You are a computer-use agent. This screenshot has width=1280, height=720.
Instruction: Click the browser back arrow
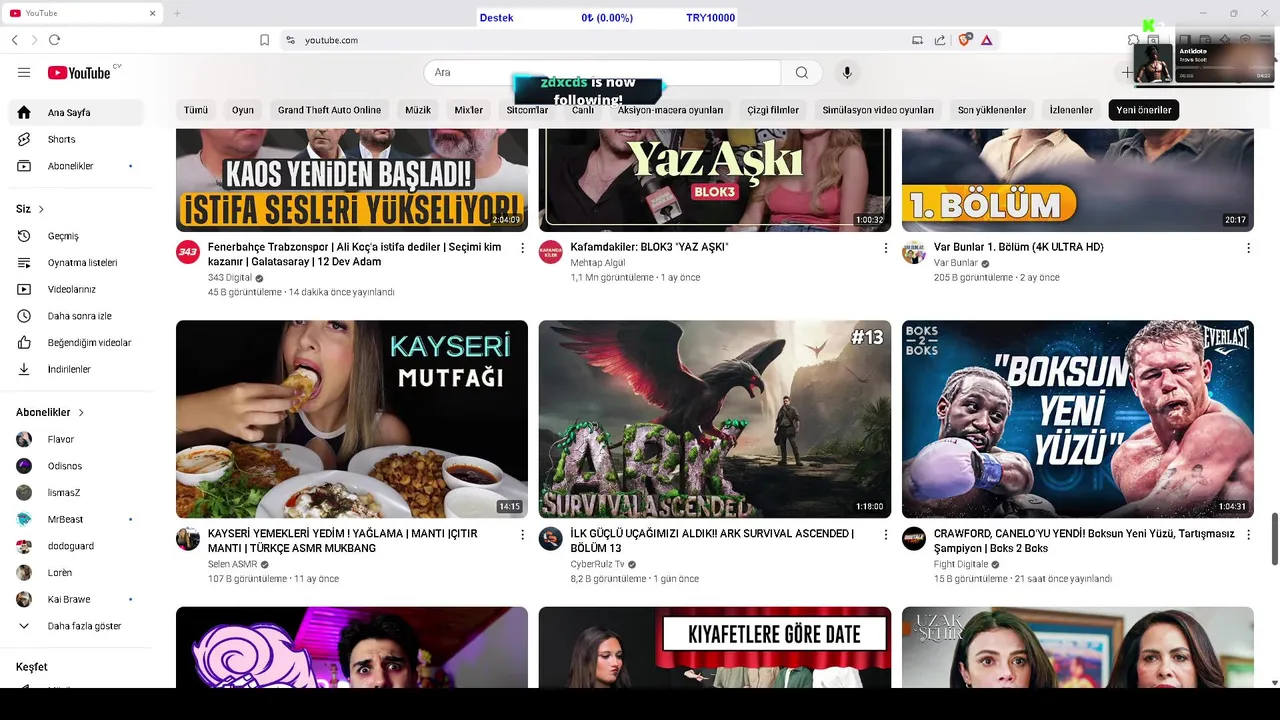14,40
